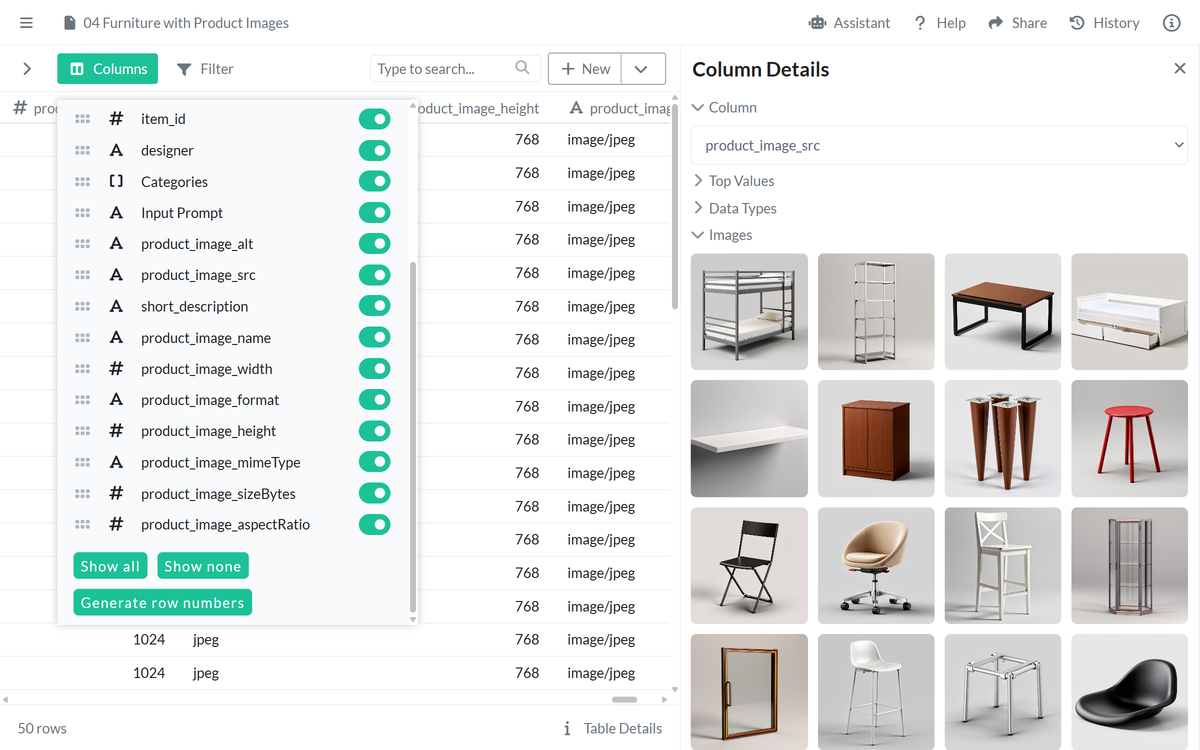Click the search magnifier icon

click(522, 68)
